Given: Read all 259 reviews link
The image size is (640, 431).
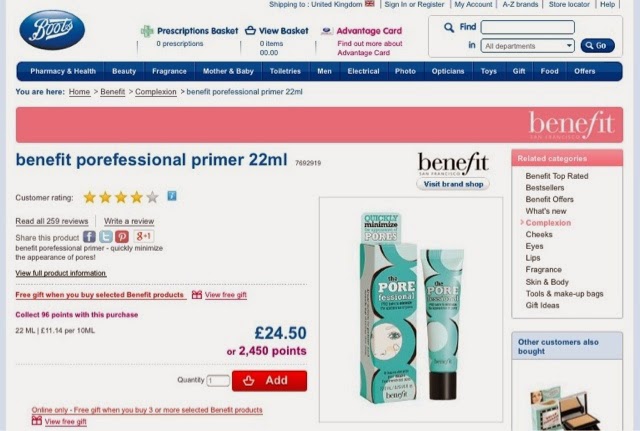Looking at the screenshot, I should click(52, 221).
